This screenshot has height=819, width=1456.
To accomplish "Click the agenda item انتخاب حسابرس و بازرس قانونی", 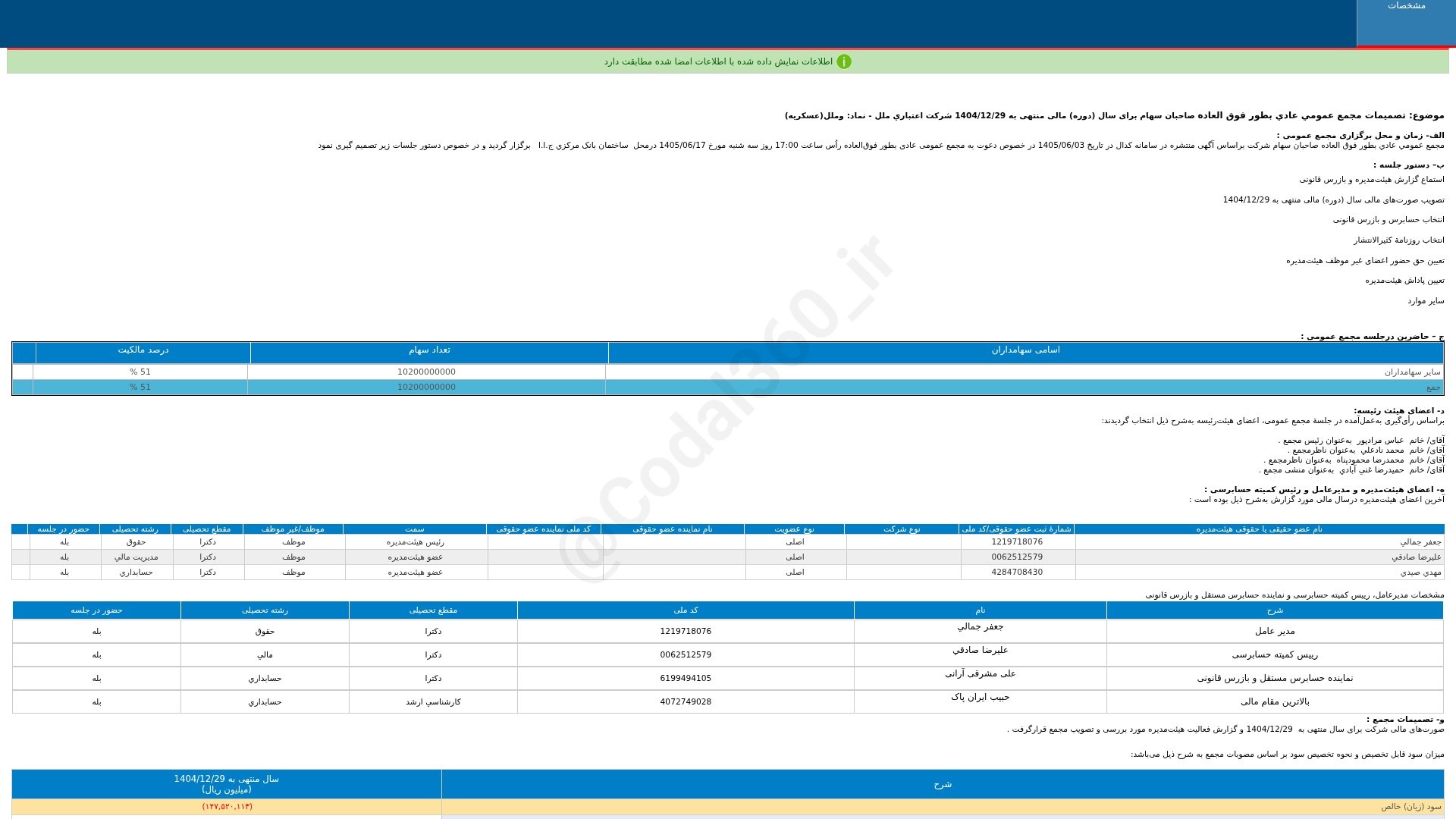I will 1389,220.
